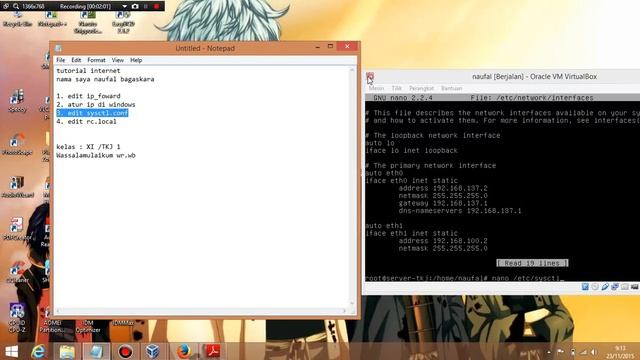Show hidden tray icons arrow

[x=549, y=352]
